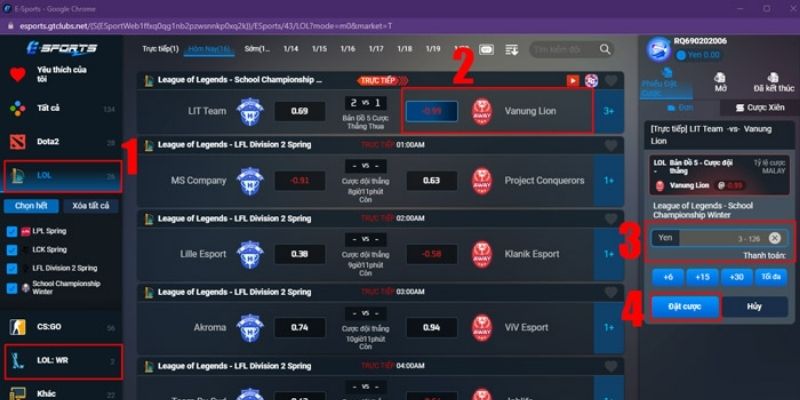Expand 1+ markets for Lille Esport match
Screen dimensions: 800x400
pos(609,254)
